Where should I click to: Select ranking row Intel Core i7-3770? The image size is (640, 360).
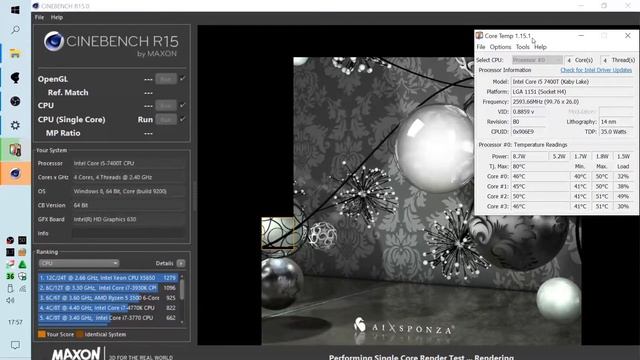click(x=108, y=318)
